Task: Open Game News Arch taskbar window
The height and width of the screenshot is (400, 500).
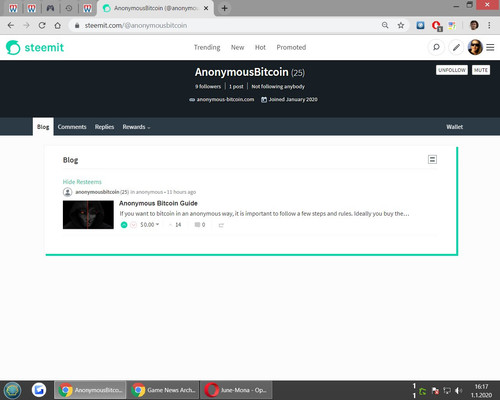Action: point(164,390)
